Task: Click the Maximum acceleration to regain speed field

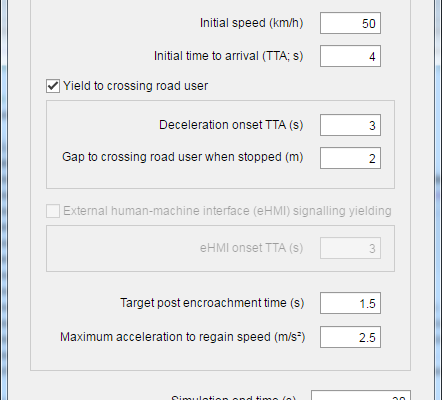Action: (x=350, y=337)
